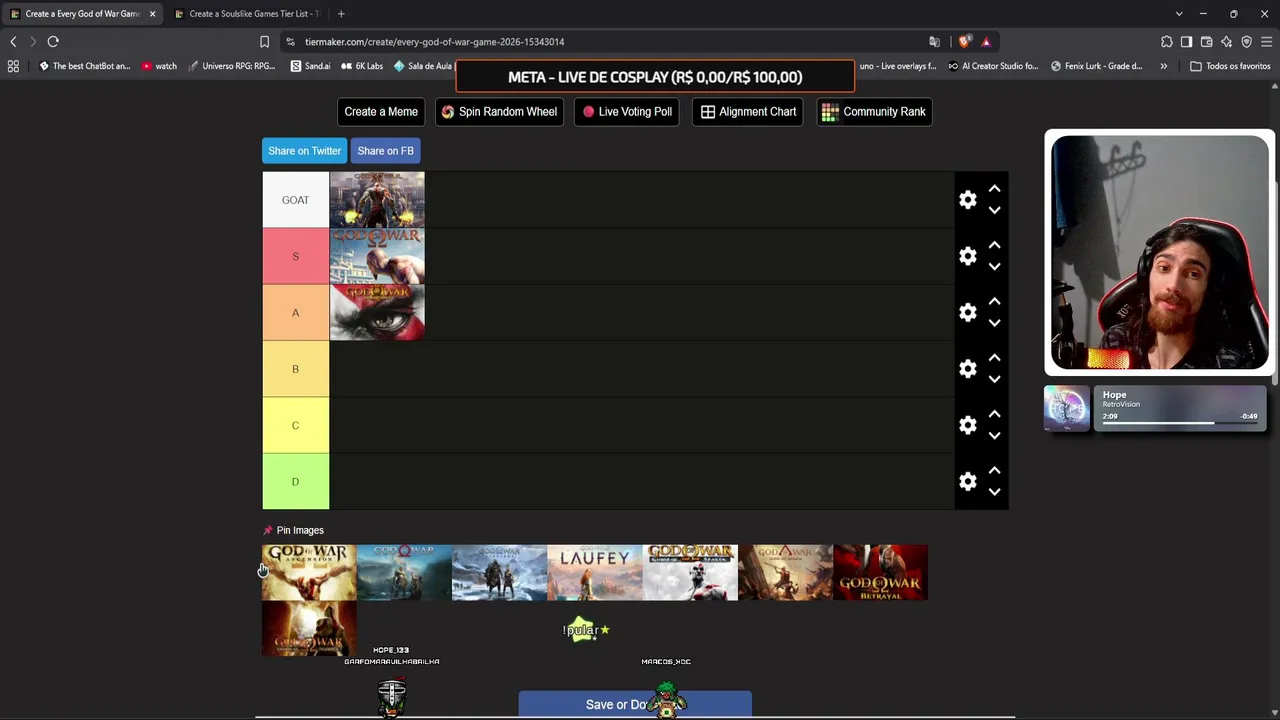Move the GOAT tier row down
This screenshot has width=1280, height=720.
[994, 210]
